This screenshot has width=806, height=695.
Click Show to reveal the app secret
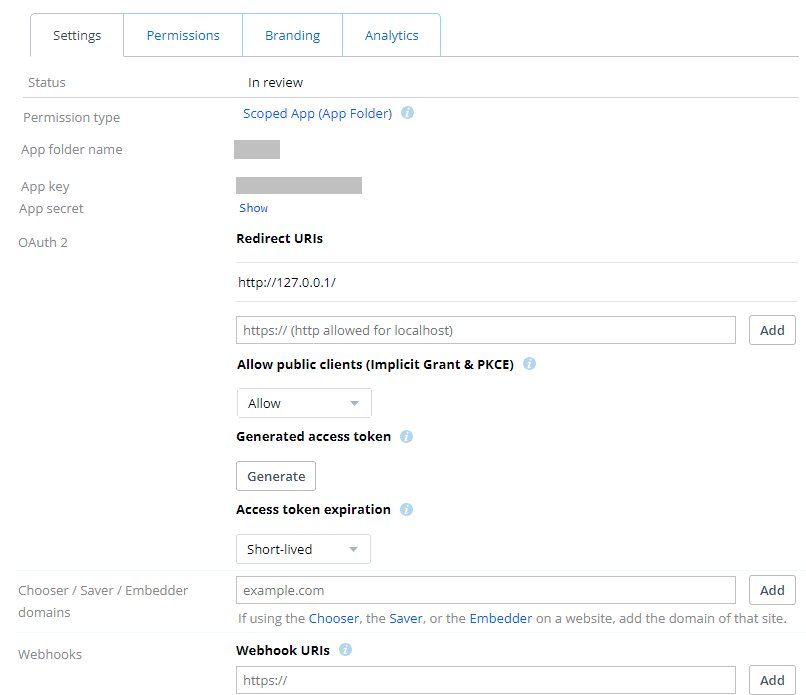[253, 208]
